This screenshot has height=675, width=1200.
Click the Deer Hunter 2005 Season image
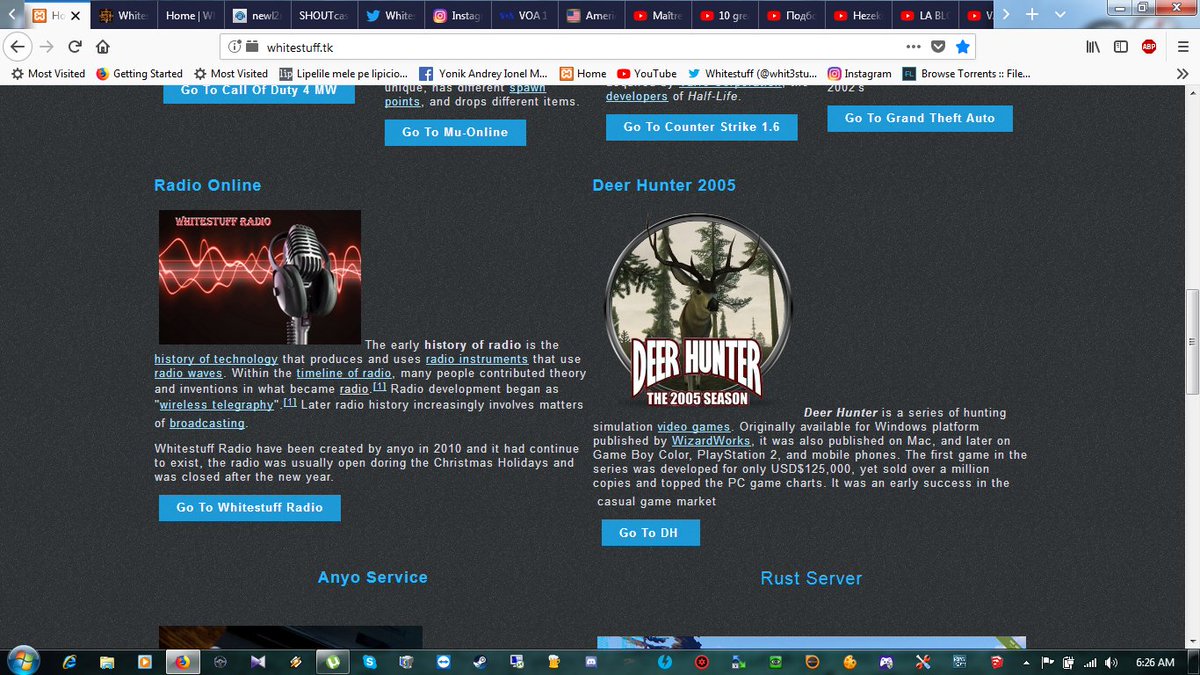tap(699, 312)
